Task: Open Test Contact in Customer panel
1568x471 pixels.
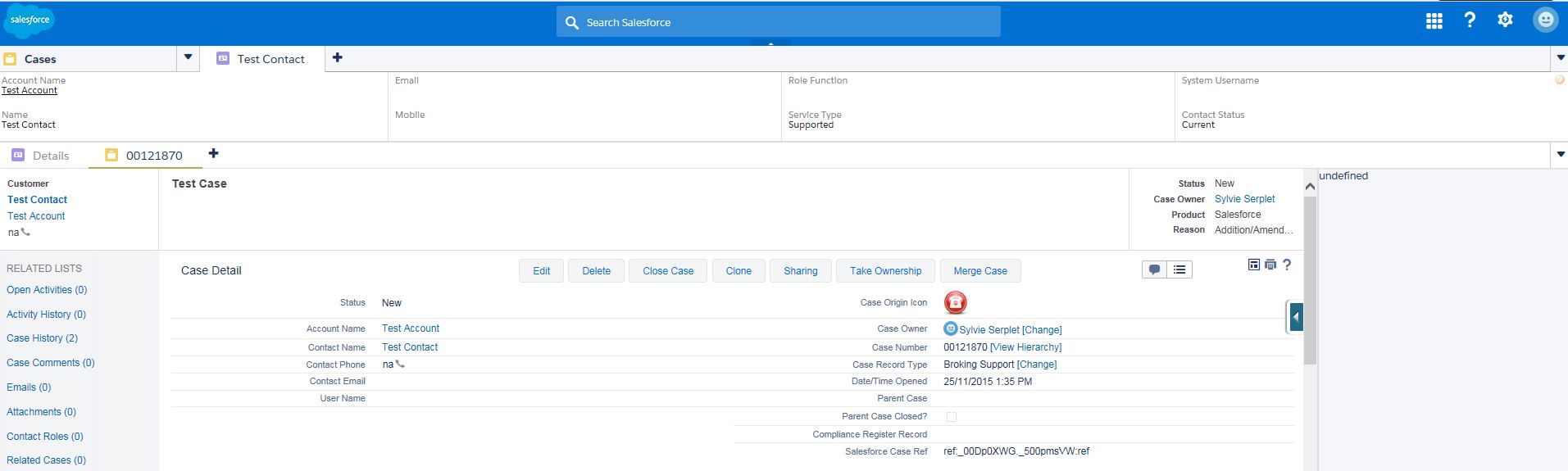Action: (x=37, y=200)
